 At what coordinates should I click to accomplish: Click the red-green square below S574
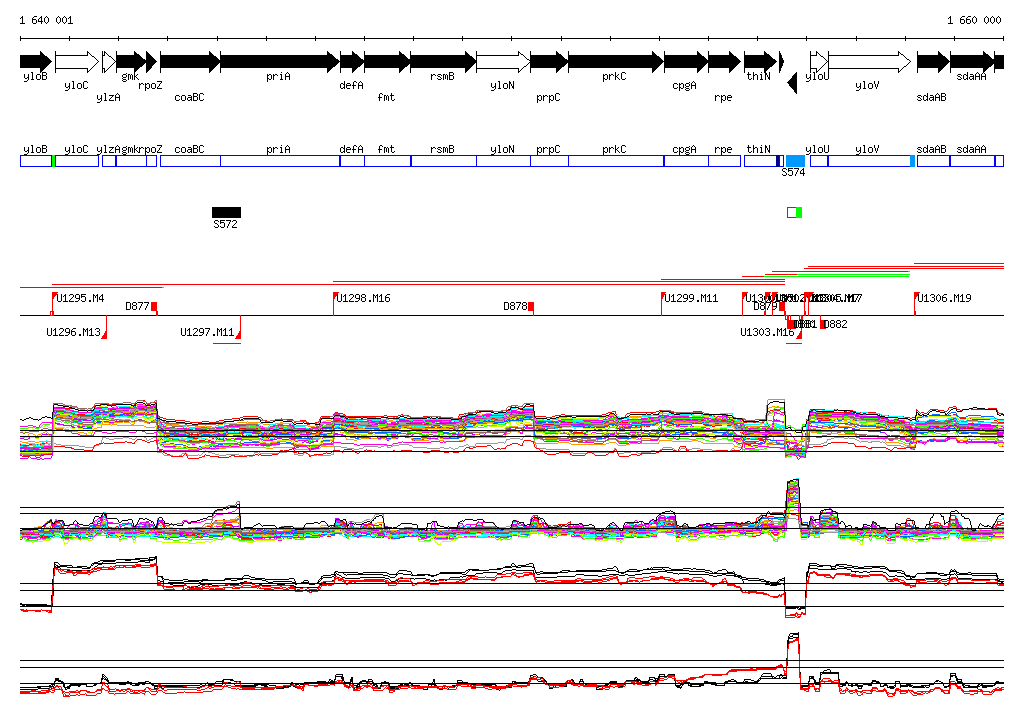794,212
